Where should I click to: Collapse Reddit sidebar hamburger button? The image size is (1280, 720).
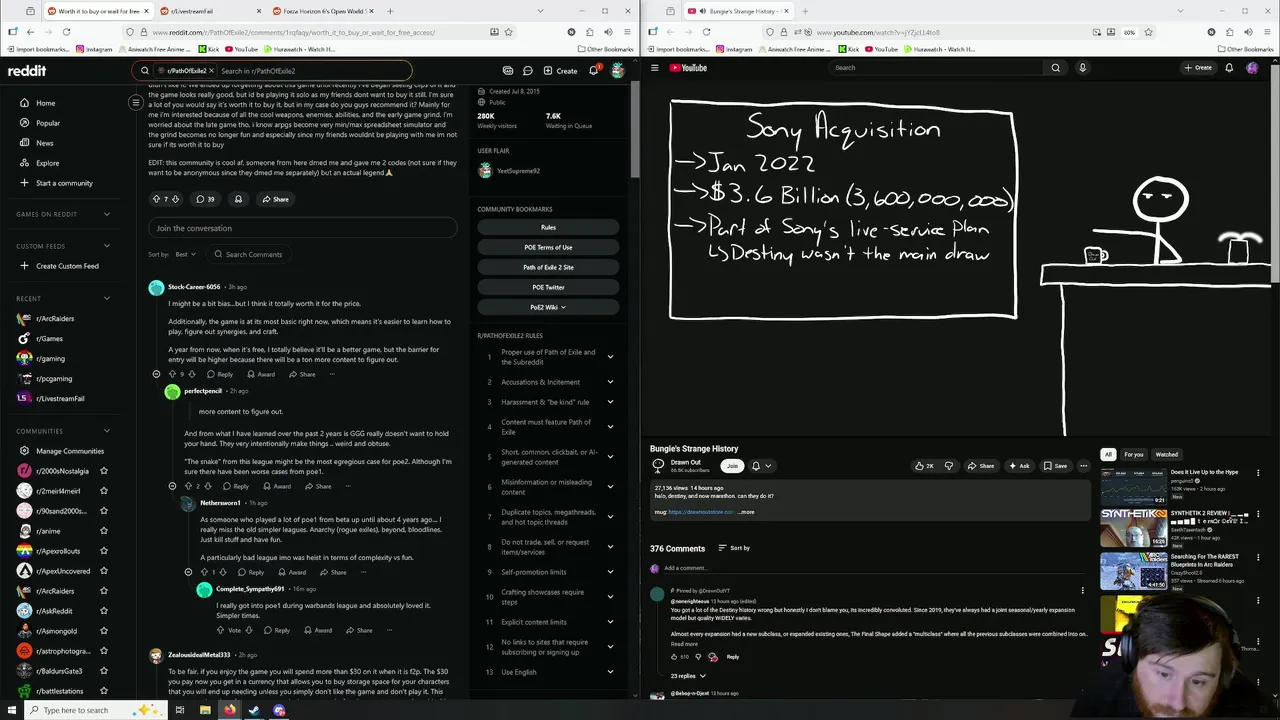[x=136, y=103]
